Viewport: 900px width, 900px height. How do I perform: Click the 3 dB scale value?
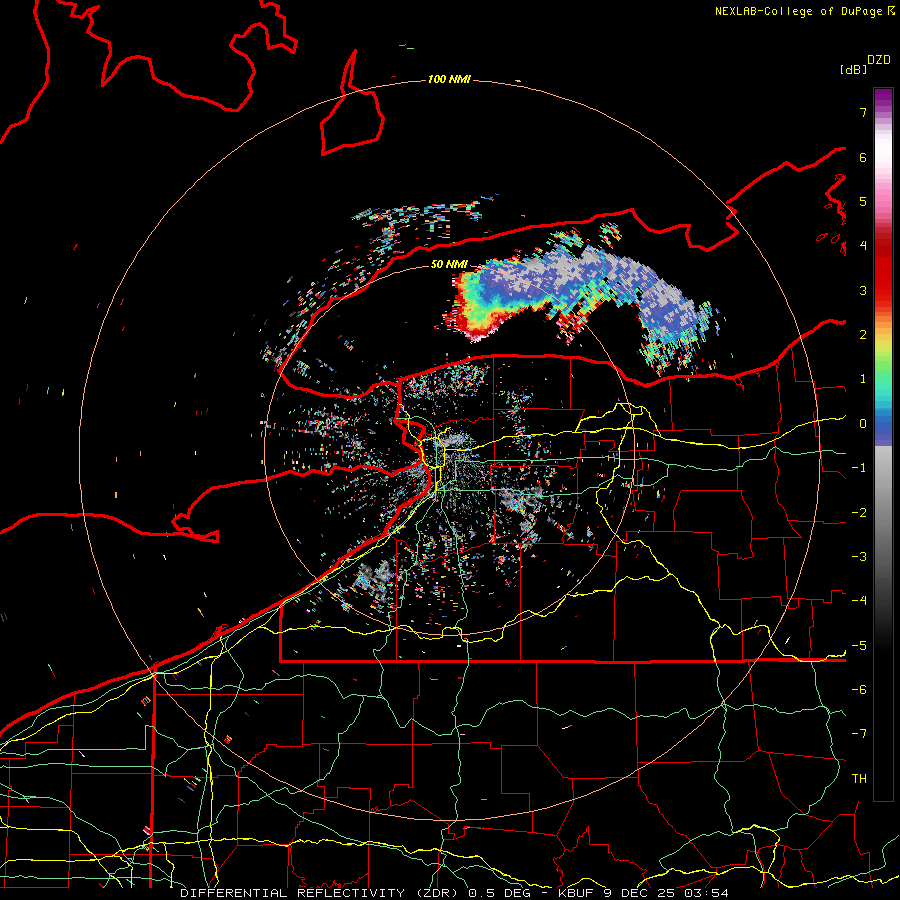[x=863, y=290]
